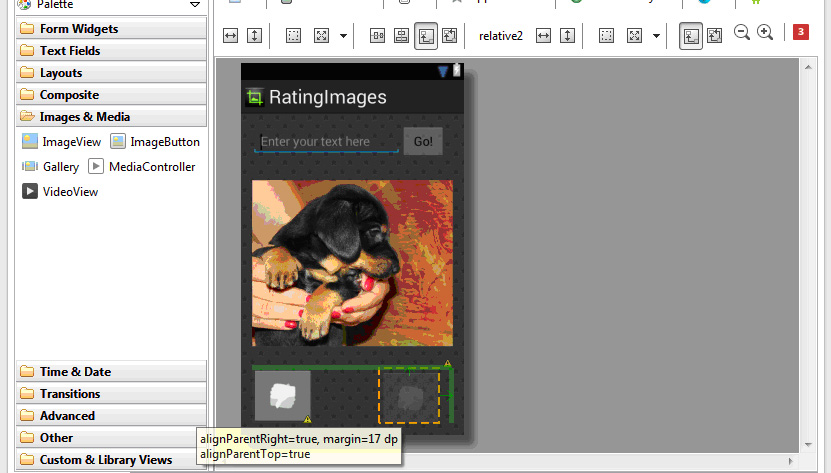This screenshot has height=473, width=831.
Task: Click warning icon on left image button
Action: point(307,419)
